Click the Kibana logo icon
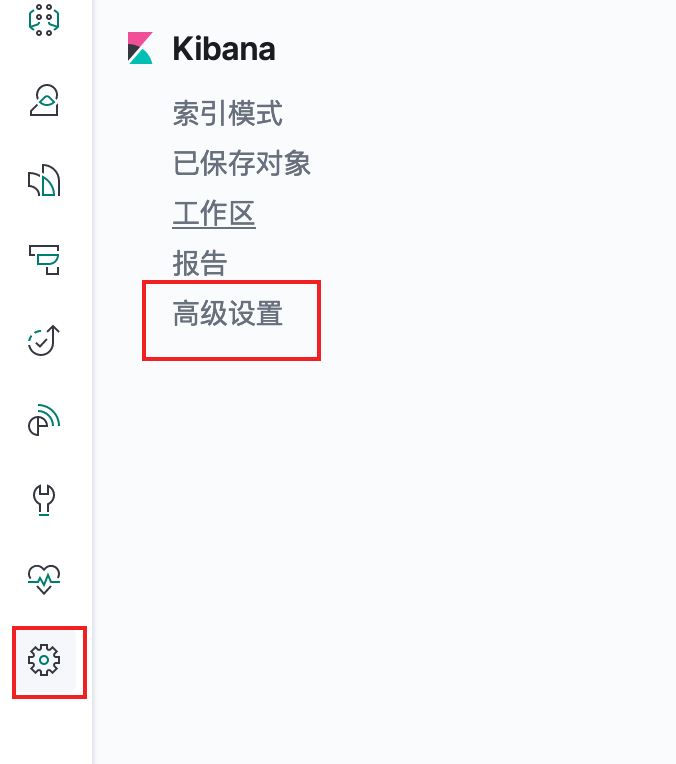This screenshot has height=764, width=676. point(140,48)
